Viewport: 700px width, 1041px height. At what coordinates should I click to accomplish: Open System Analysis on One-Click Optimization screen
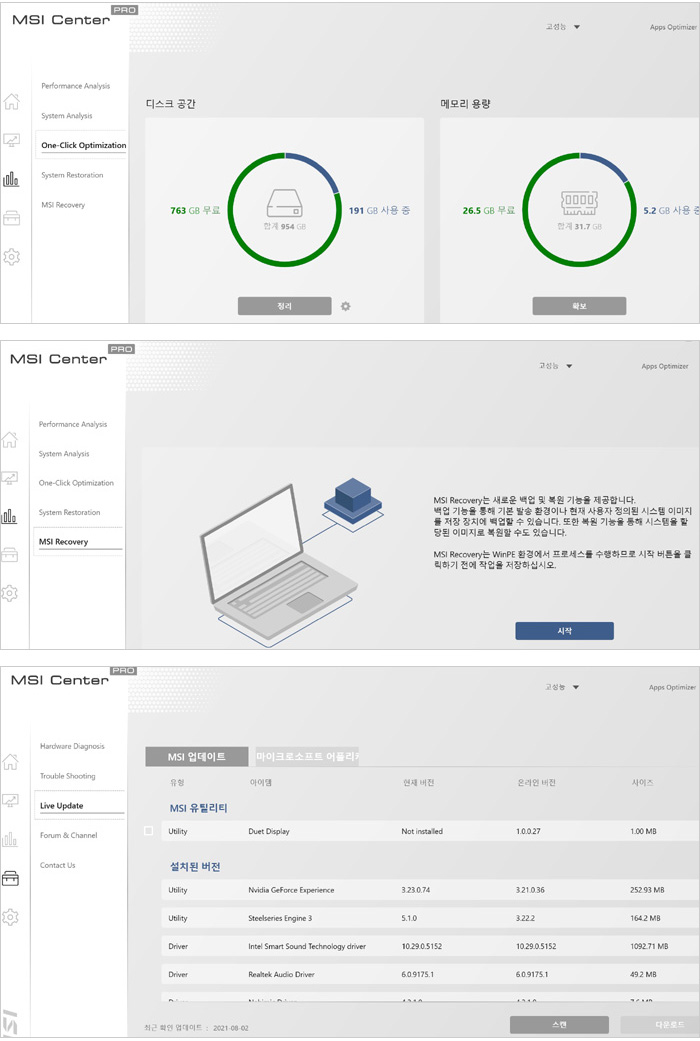click(x=66, y=116)
